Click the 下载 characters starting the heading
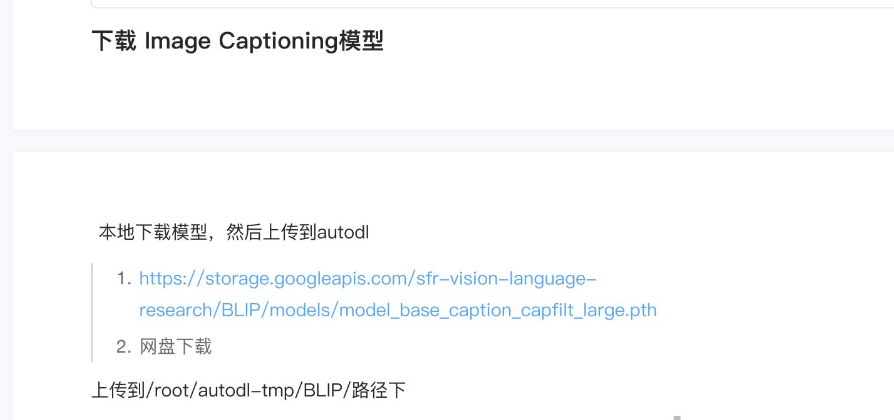894x420 pixels. 114,41
